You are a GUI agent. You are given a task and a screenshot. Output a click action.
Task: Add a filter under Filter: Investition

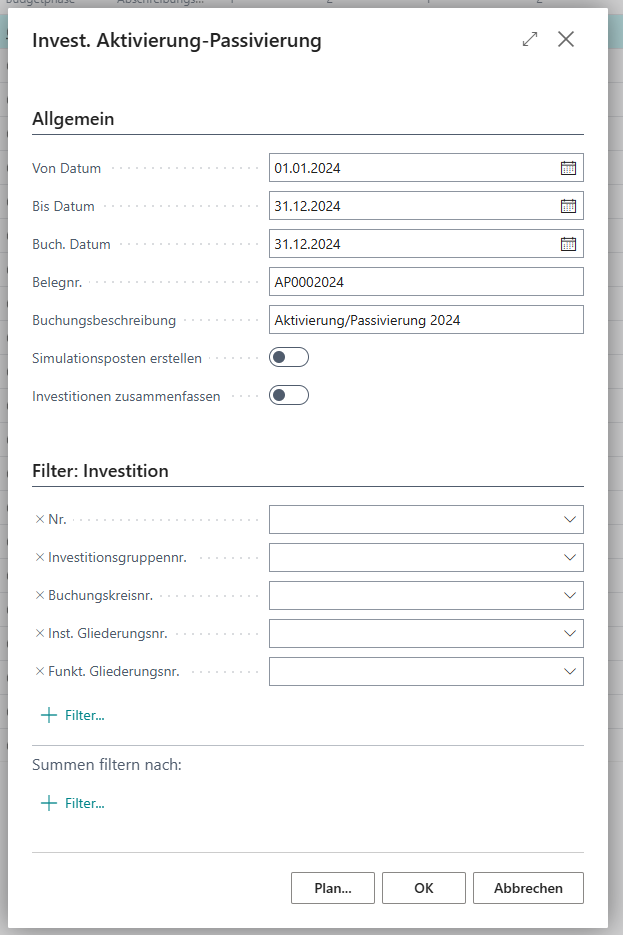pyautogui.click(x=73, y=716)
